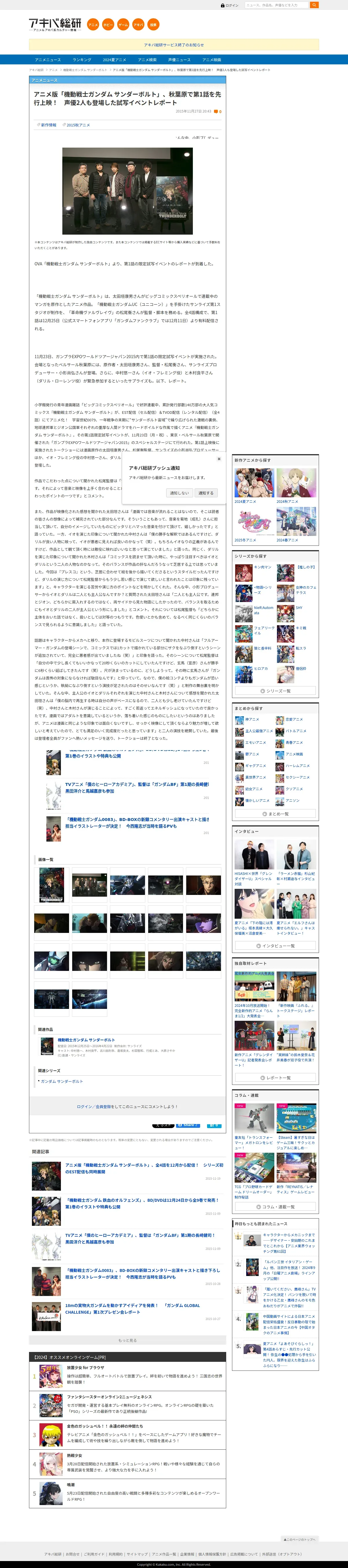
Task: Click the orange ホビー circle icon
Action: tap(108, 25)
